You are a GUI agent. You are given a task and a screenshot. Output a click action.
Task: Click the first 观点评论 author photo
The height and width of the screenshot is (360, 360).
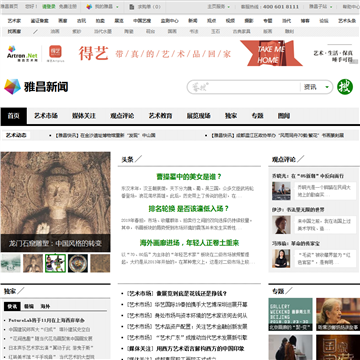(x=281, y=191)
